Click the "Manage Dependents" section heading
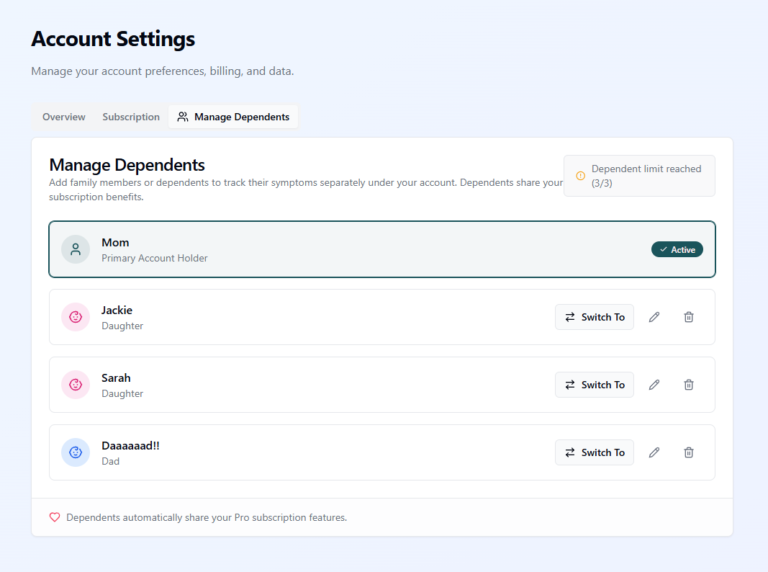Viewport: 768px width, 572px height. pyautogui.click(x=127, y=165)
